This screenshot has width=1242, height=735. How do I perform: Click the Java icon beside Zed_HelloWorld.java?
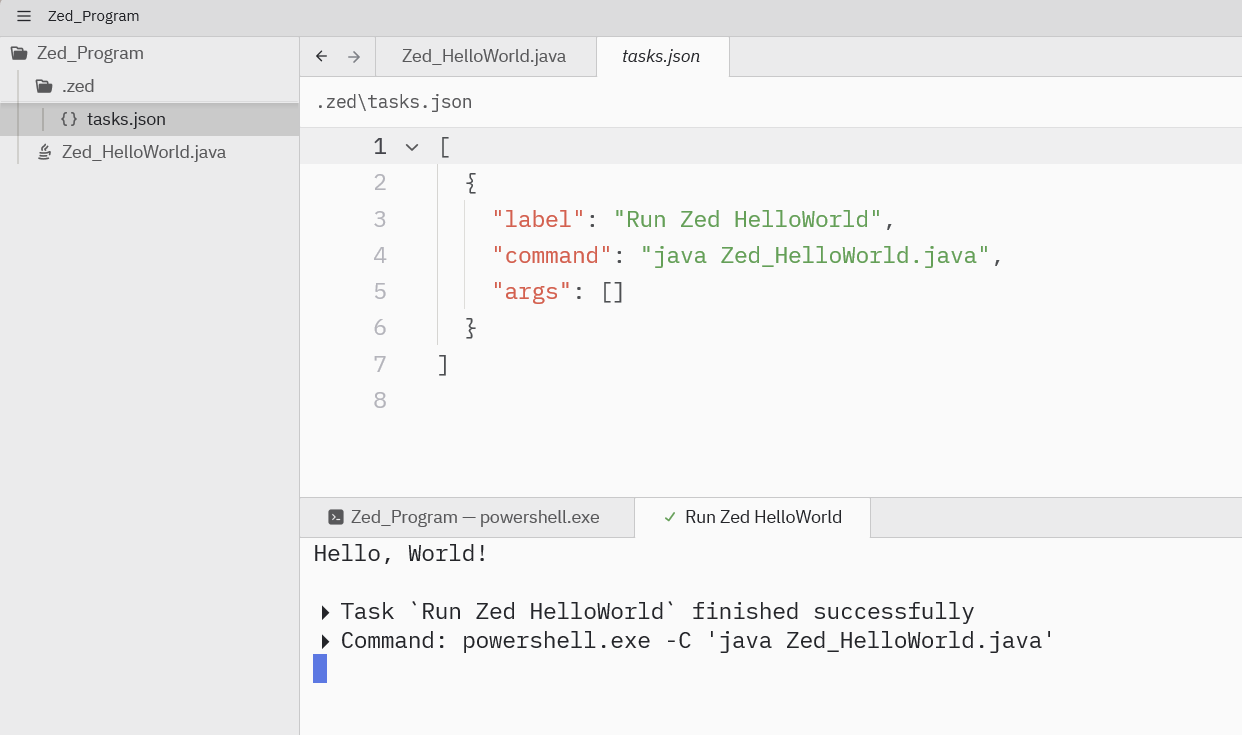pos(44,152)
